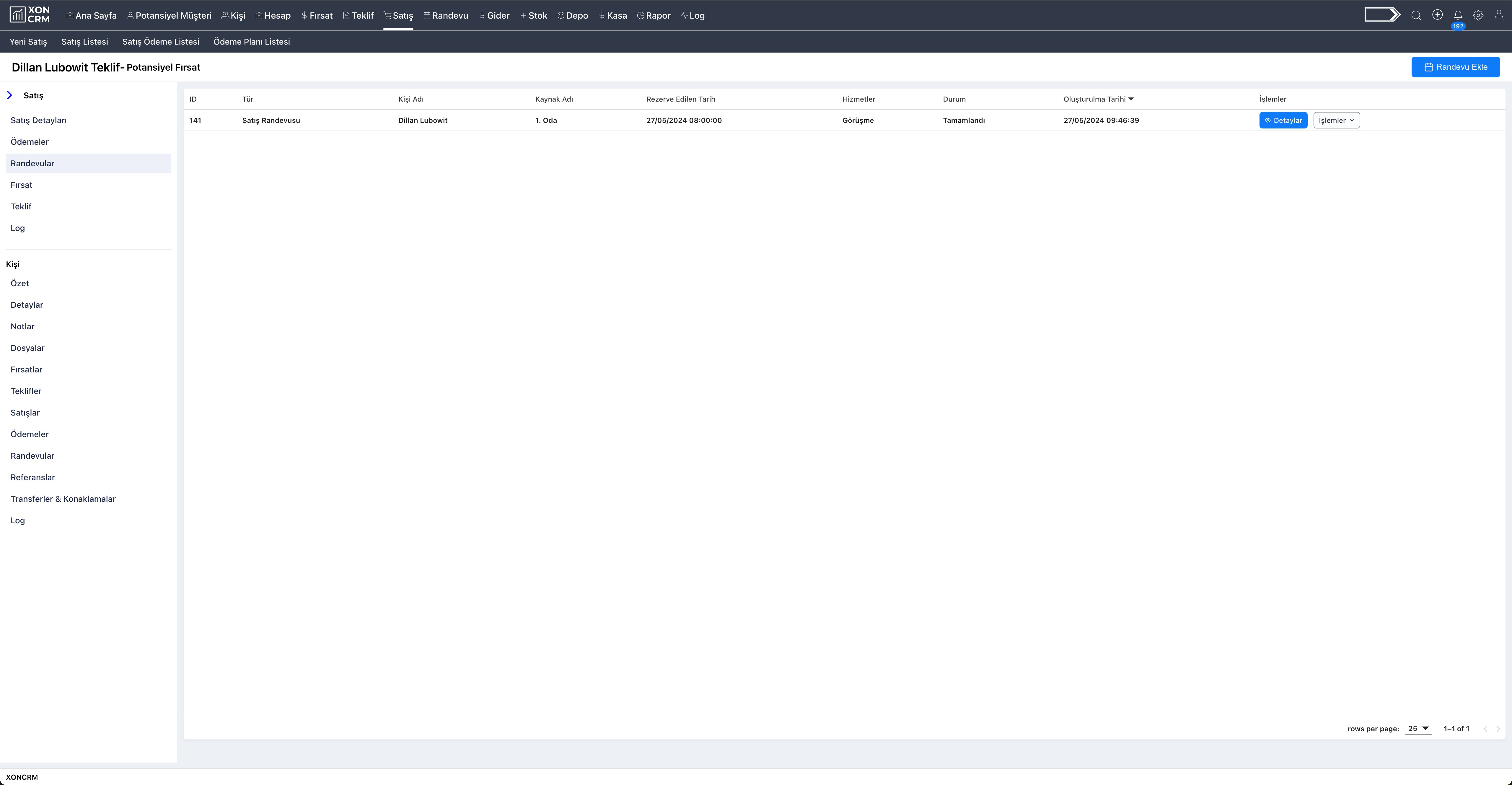Open Fırsatlar in sidebar
This screenshot has height=785, width=1512.
pyautogui.click(x=26, y=370)
